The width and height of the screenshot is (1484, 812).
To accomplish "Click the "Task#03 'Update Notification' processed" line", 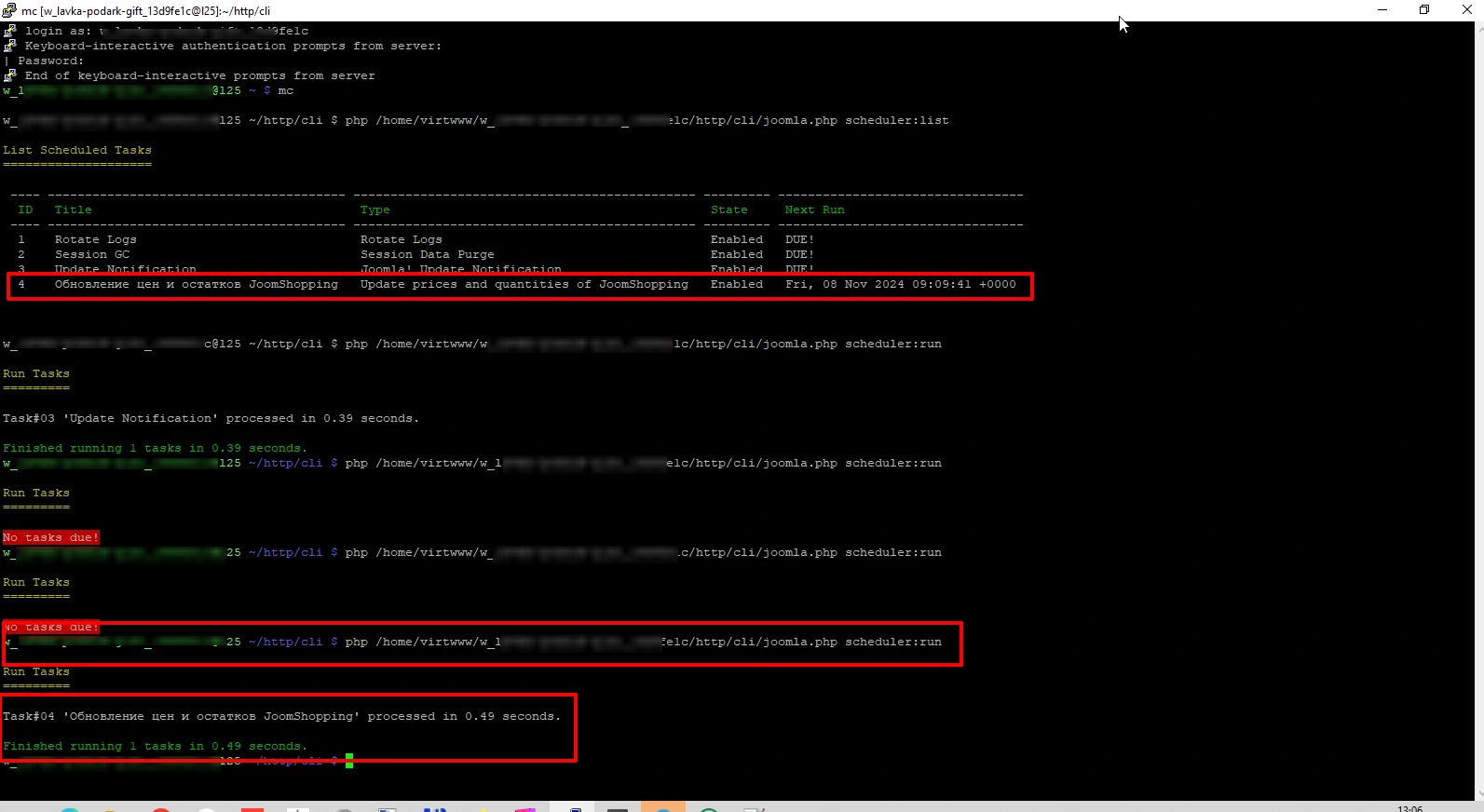I will pos(211,418).
